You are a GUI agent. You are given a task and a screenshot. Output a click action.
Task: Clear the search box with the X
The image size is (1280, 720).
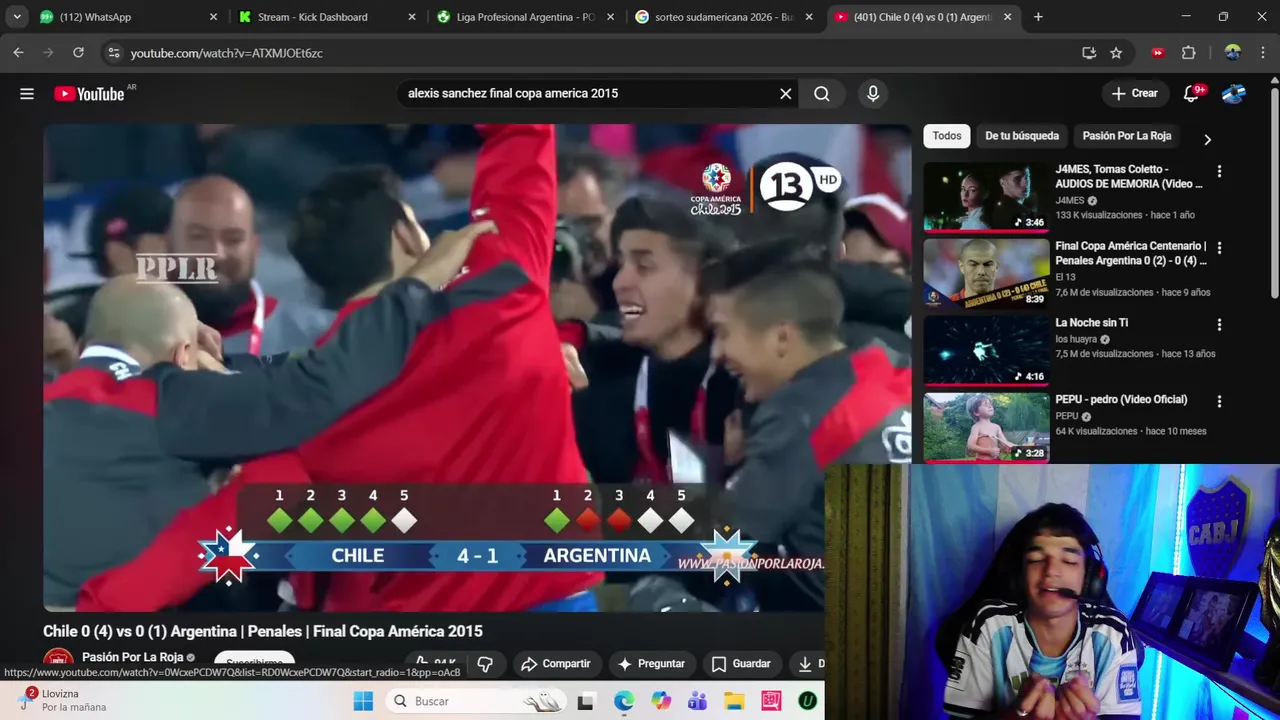786,93
